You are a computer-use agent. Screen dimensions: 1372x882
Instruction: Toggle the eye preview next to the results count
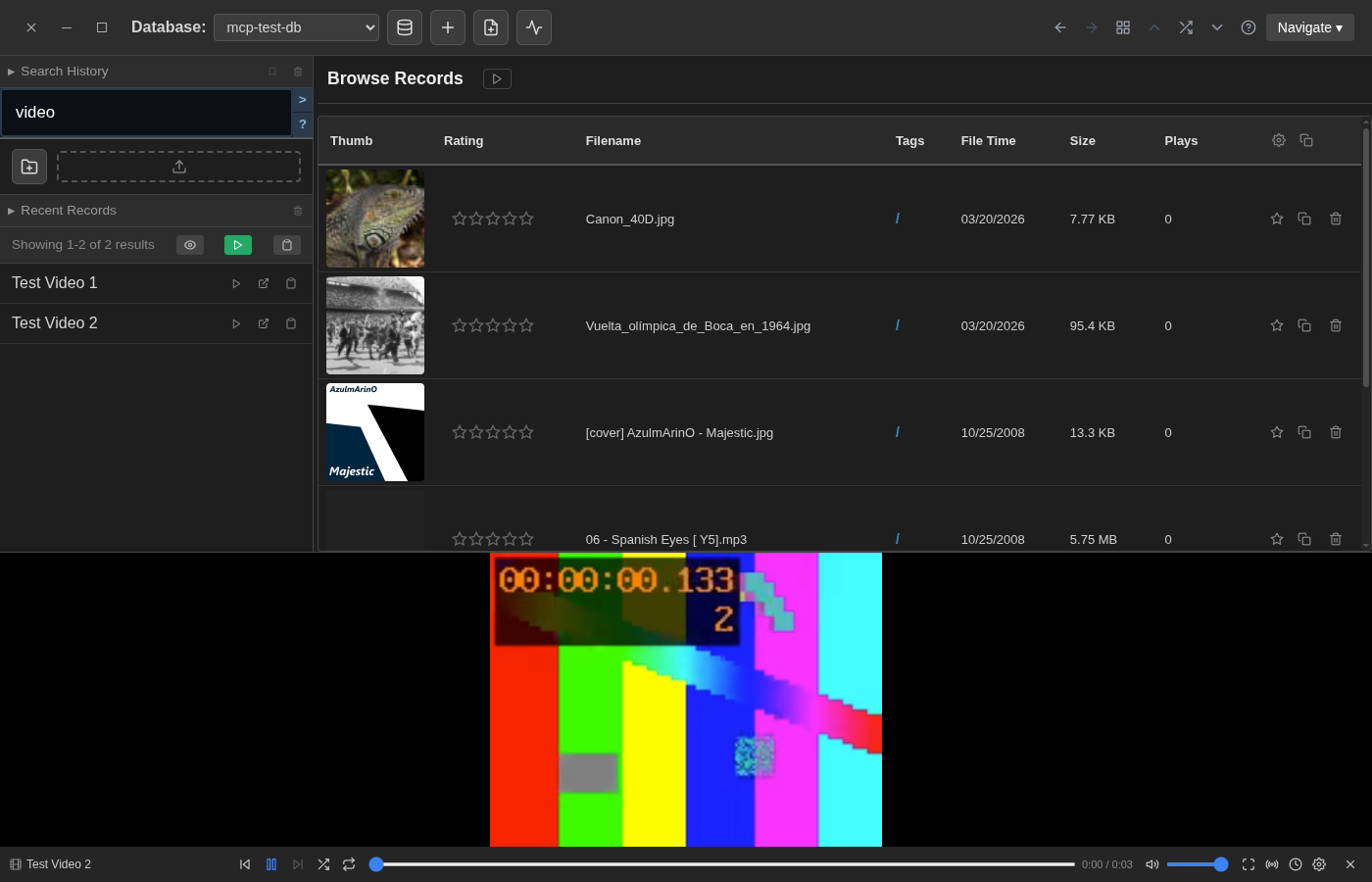click(190, 245)
